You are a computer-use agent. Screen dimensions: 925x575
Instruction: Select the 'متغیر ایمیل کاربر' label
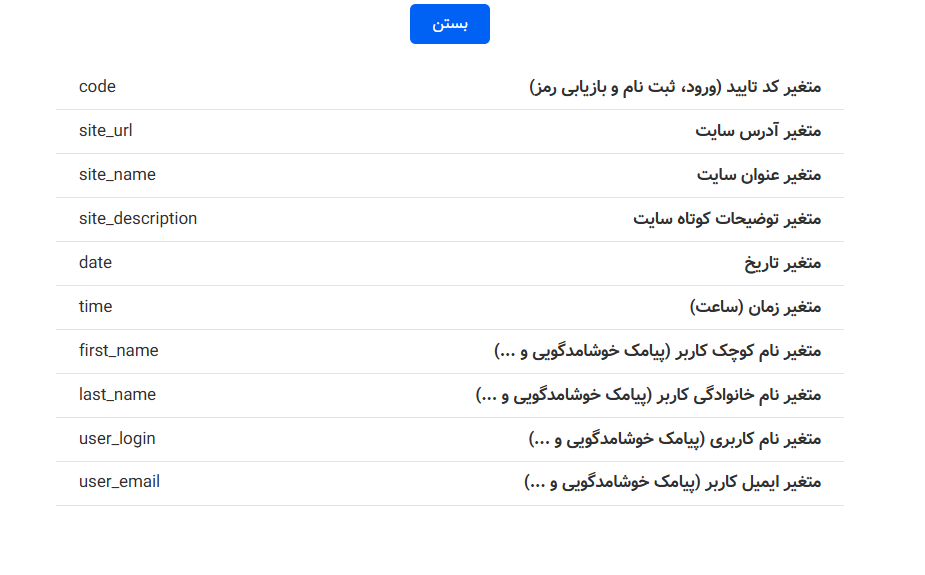[x=672, y=484]
